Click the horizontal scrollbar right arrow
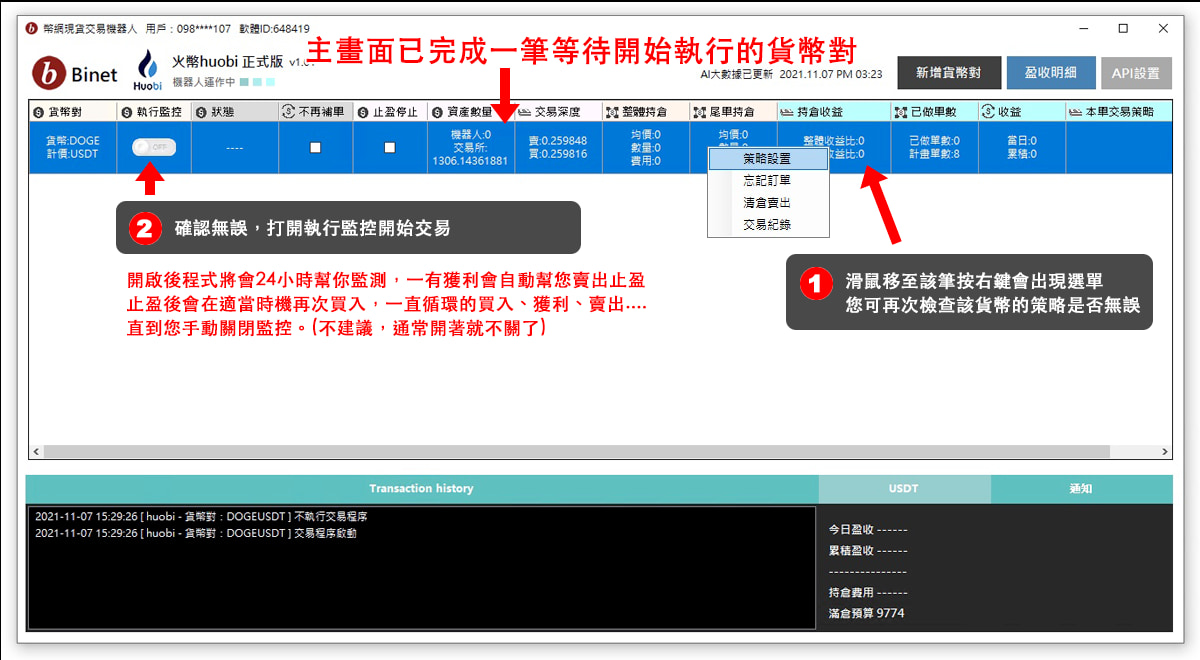 pos(1164,452)
